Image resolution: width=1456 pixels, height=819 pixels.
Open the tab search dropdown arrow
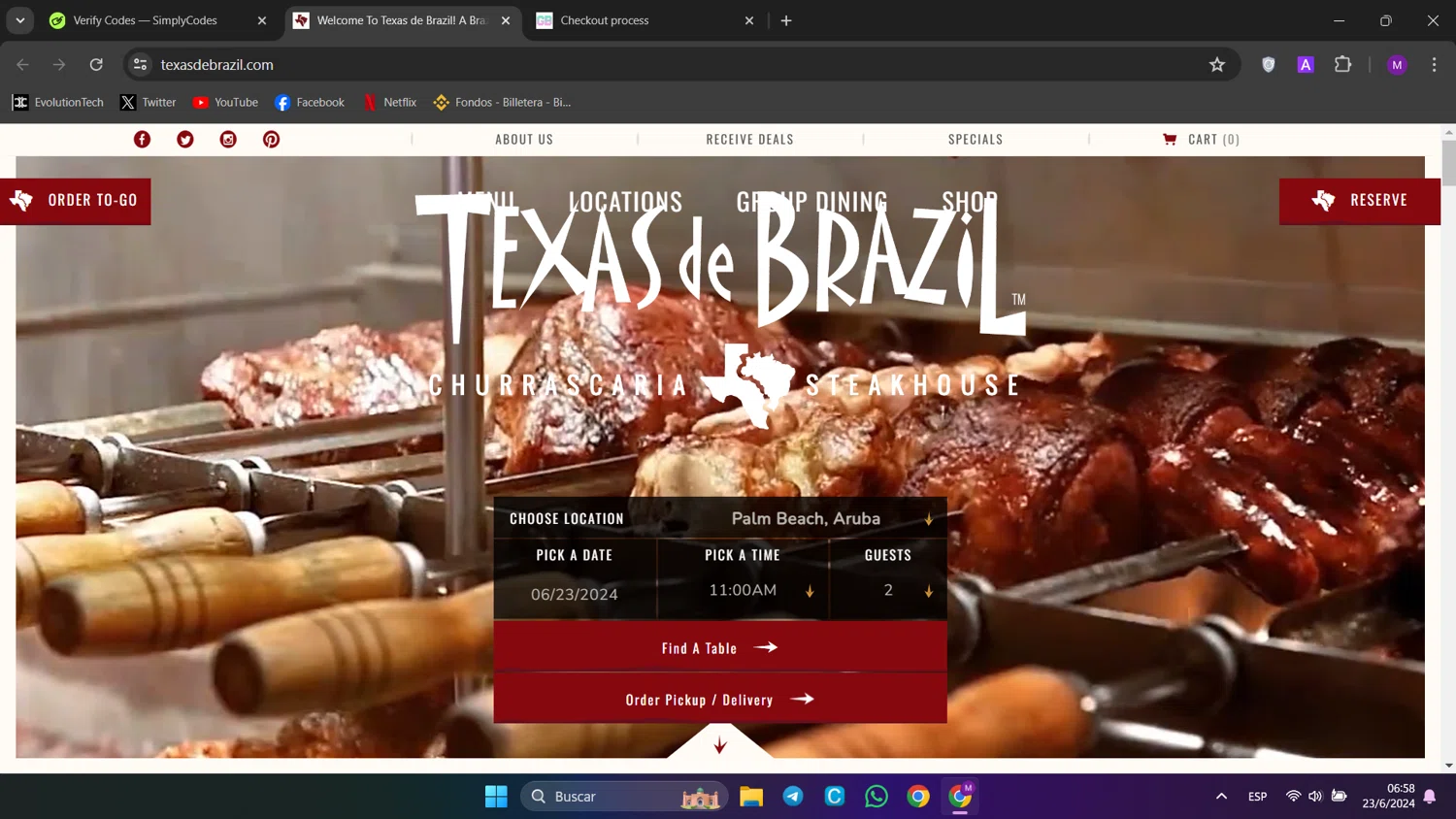click(20, 20)
